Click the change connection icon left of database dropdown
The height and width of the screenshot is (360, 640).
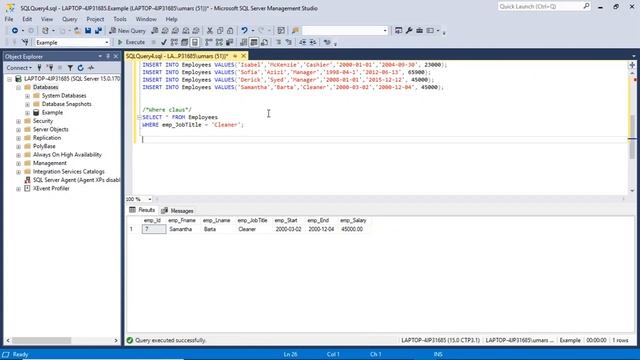tap(25, 42)
